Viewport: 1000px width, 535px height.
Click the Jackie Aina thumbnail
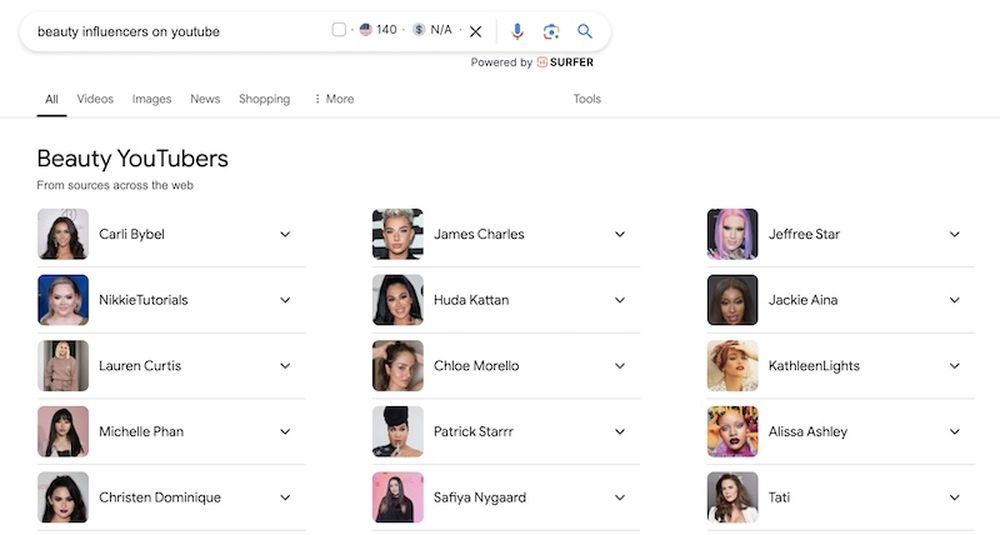coord(733,300)
